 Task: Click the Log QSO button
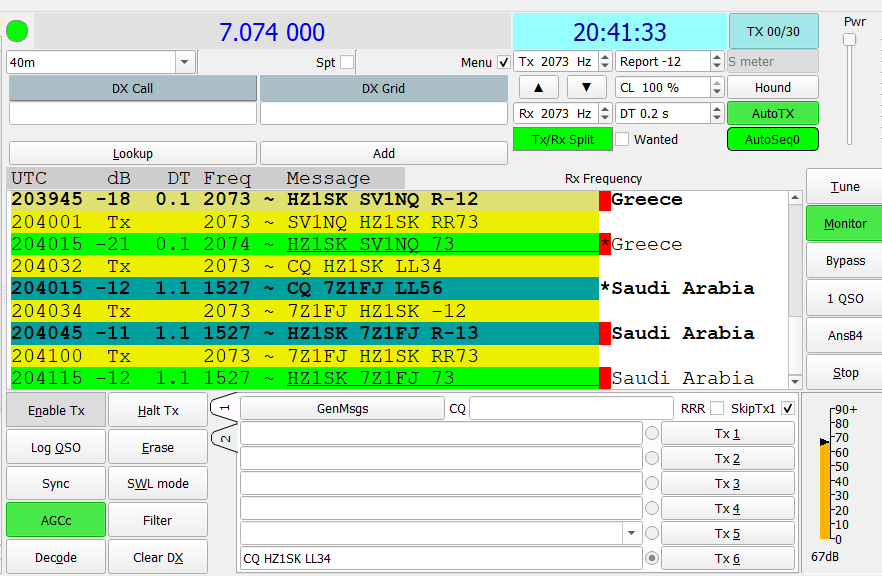click(56, 447)
